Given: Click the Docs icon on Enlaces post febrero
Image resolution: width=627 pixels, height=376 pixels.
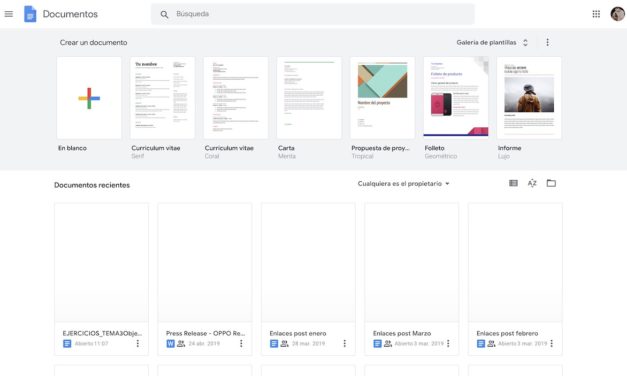Looking at the screenshot, I should click(x=481, y=343).
